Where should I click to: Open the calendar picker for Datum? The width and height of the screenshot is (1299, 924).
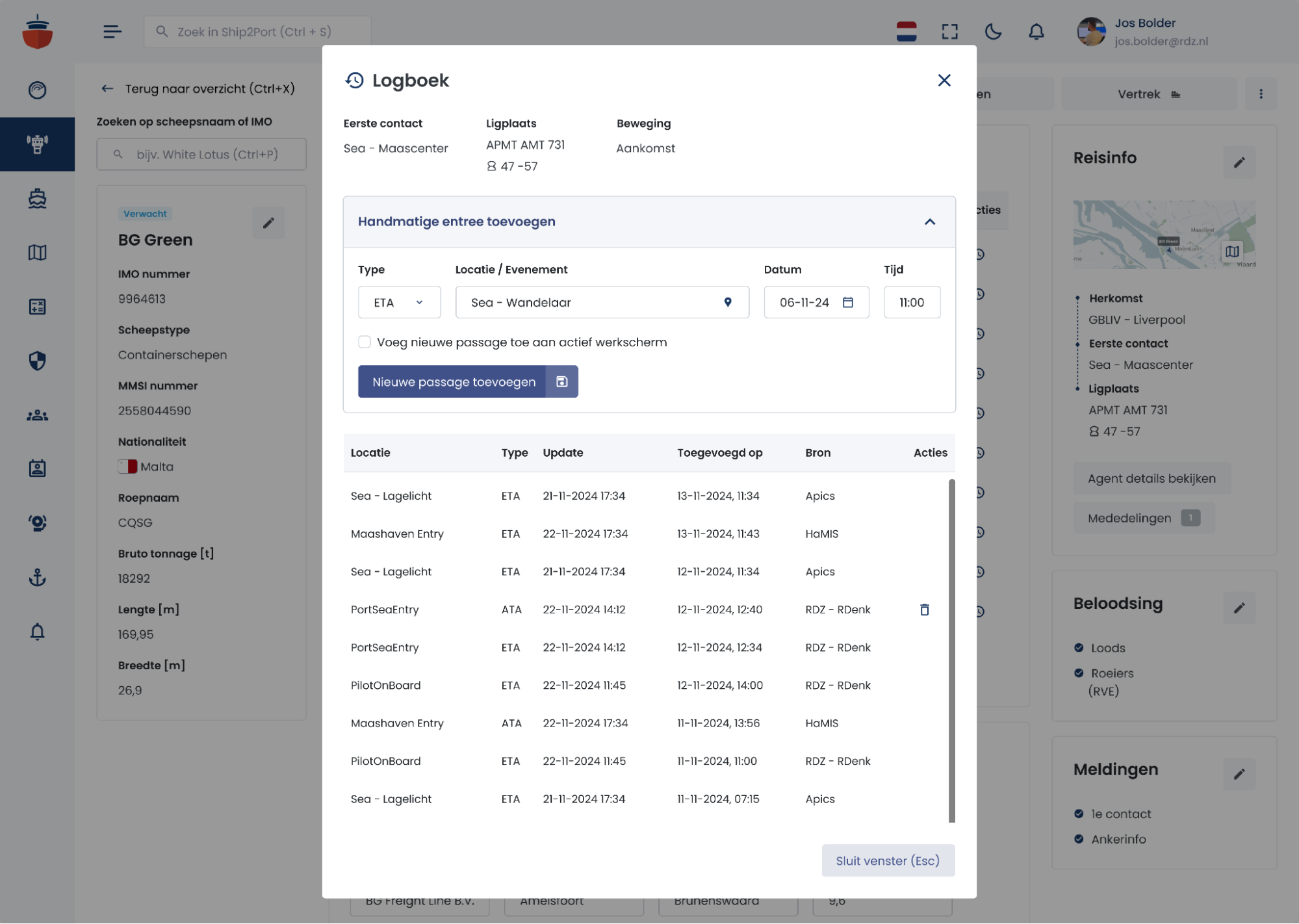[x=847, y=302]
